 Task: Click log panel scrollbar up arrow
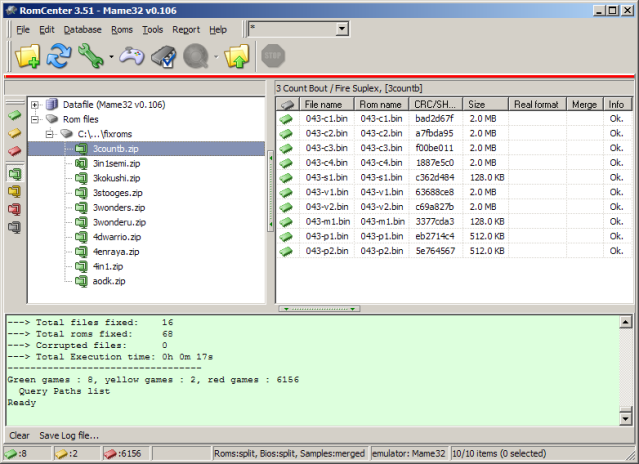[x=626, y=322]
